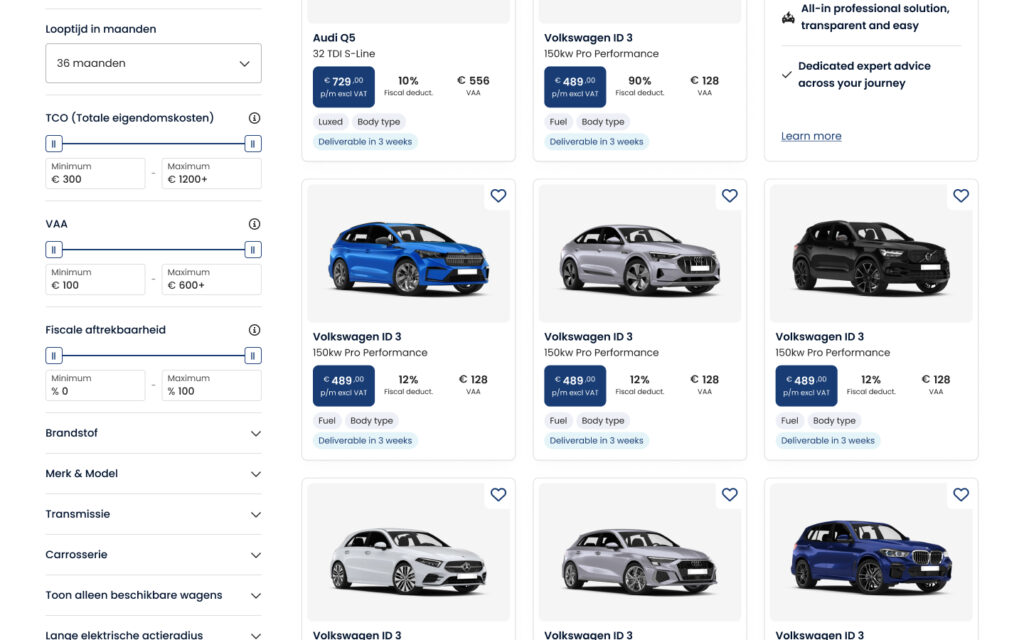Image resolution: width=1024 pixels, height=640 pixels.
Task: Click heart icon on silver Audi e-tron card
Action: pyautogui.click(x=729, y=196)
